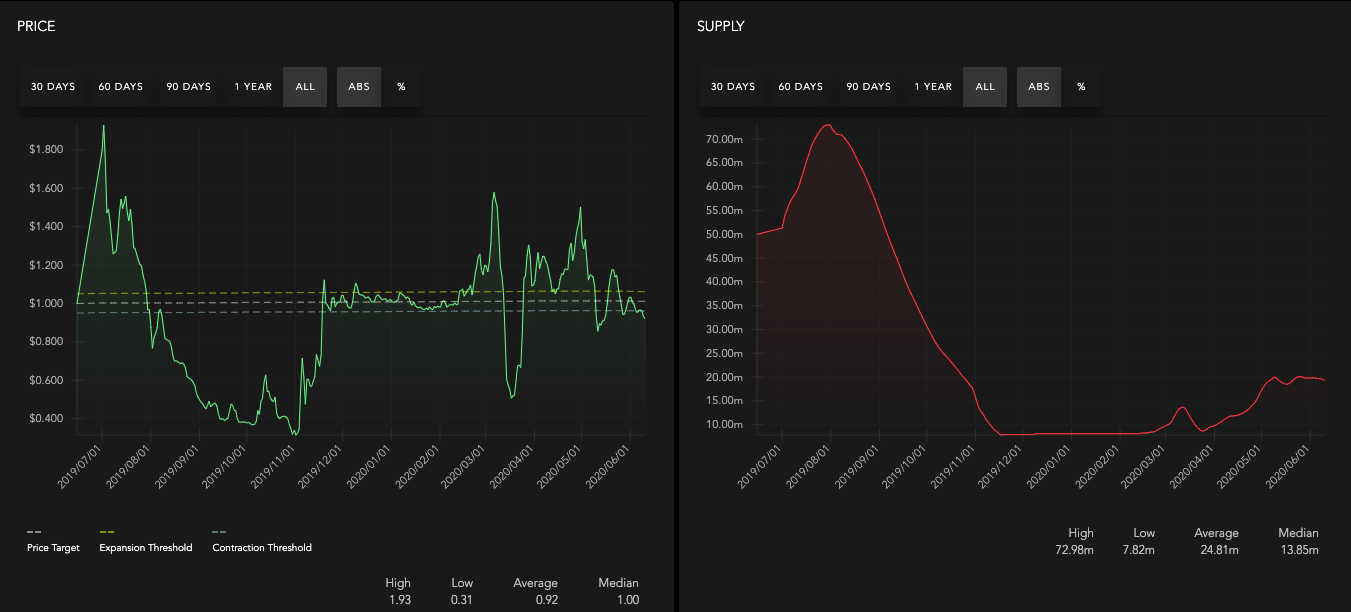Screen dimensions: 1351x612
Task: Toggle percent mode on Price chart
Action: pos(401,87)
